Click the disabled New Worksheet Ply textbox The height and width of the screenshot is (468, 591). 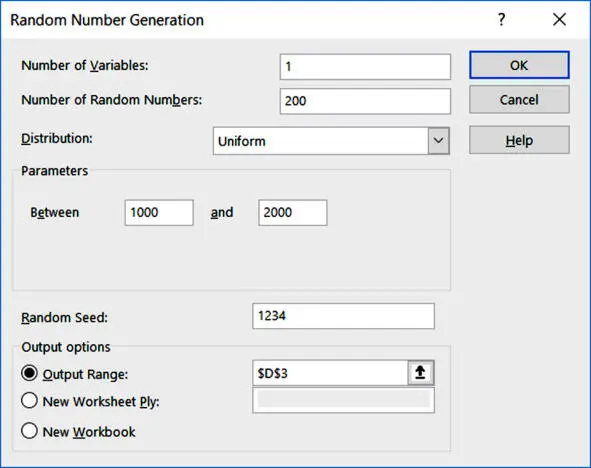point(343,400)
